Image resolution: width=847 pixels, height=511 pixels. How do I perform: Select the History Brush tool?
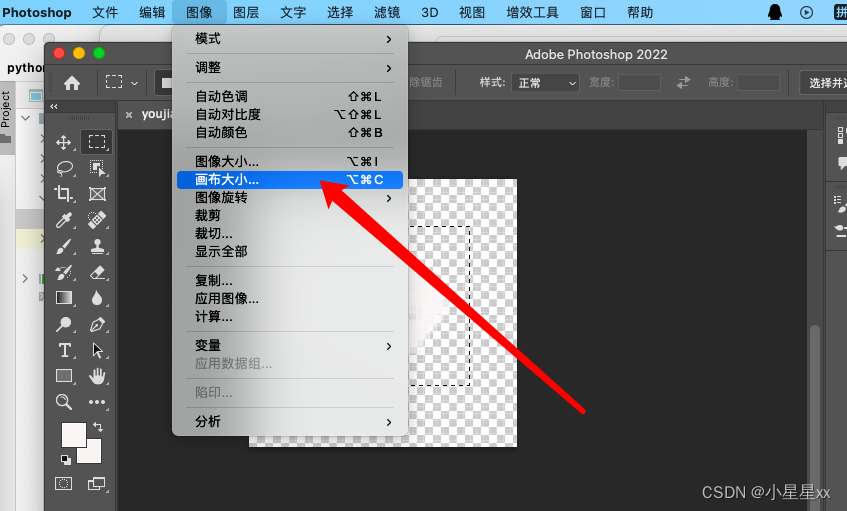64,272
